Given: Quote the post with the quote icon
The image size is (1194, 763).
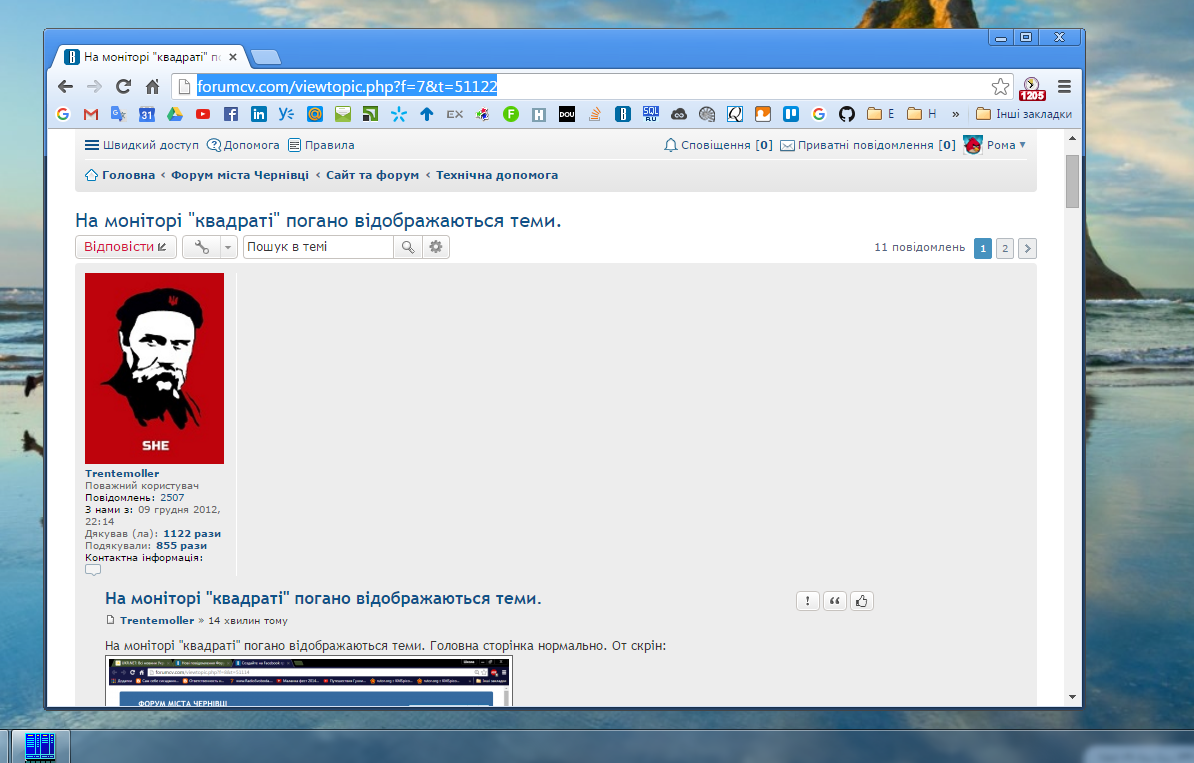Looking at the screenshot, I should (x=835, y=602).
